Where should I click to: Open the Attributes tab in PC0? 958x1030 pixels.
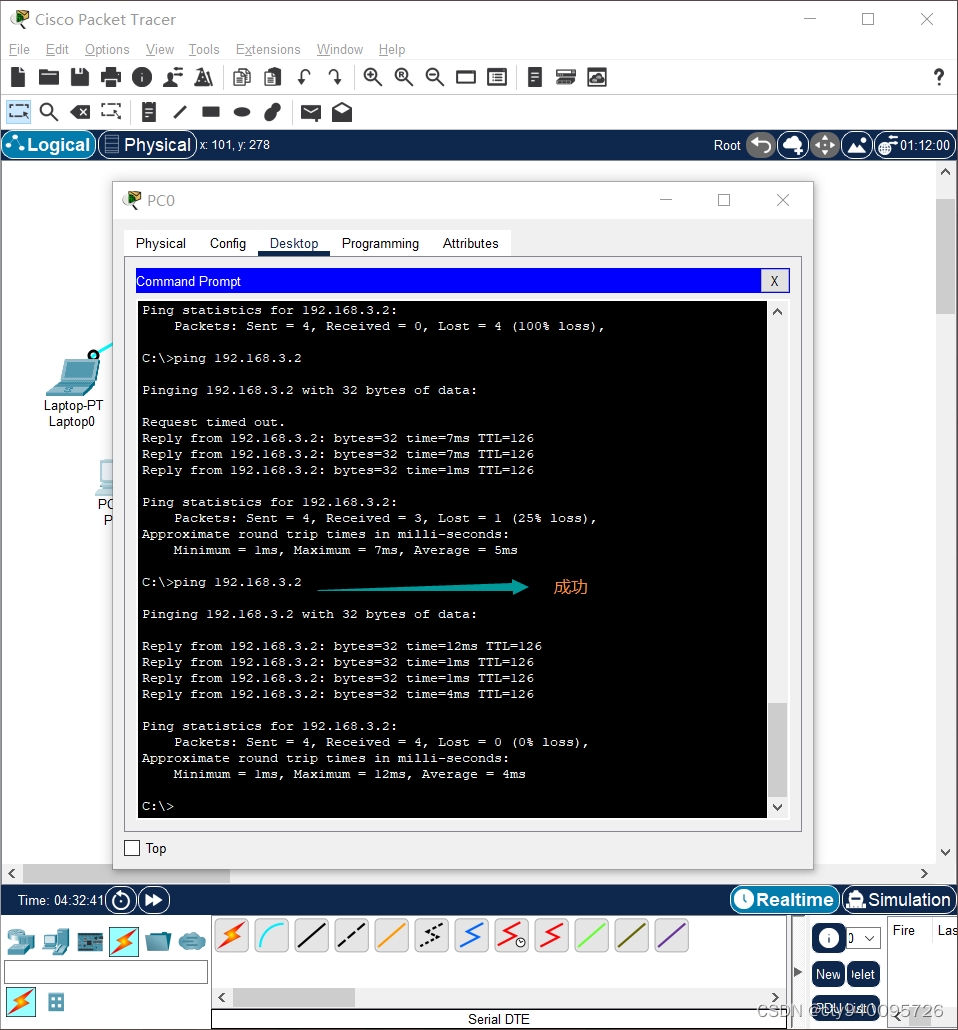point(470,243)
